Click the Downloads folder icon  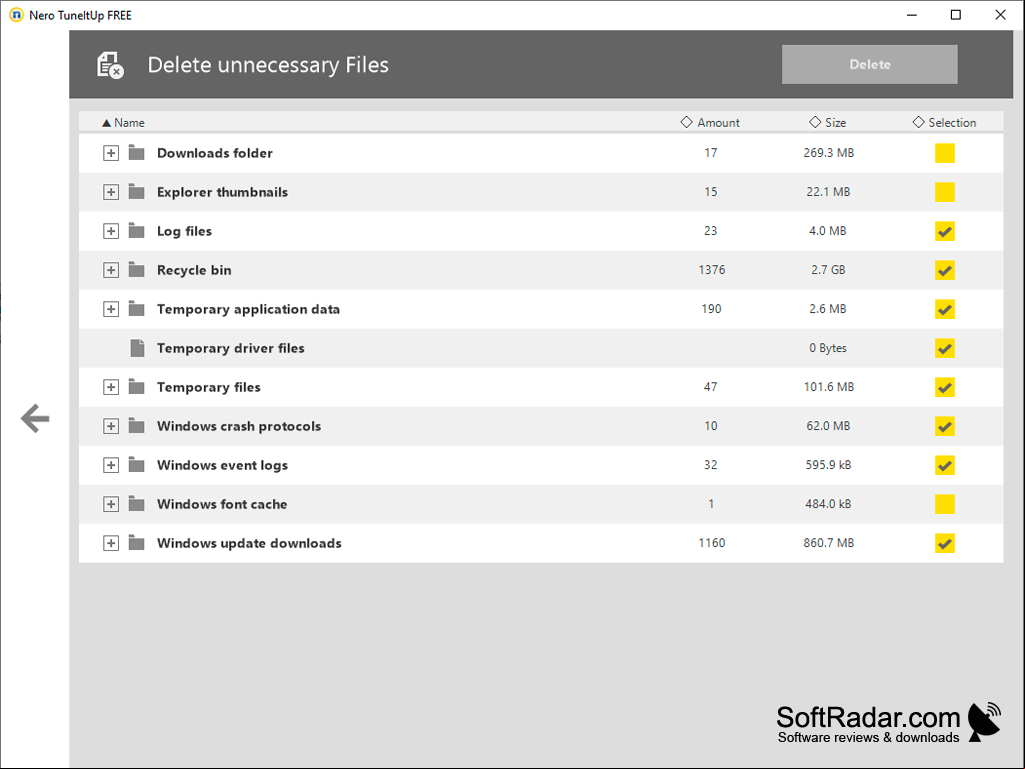(137, 152)
